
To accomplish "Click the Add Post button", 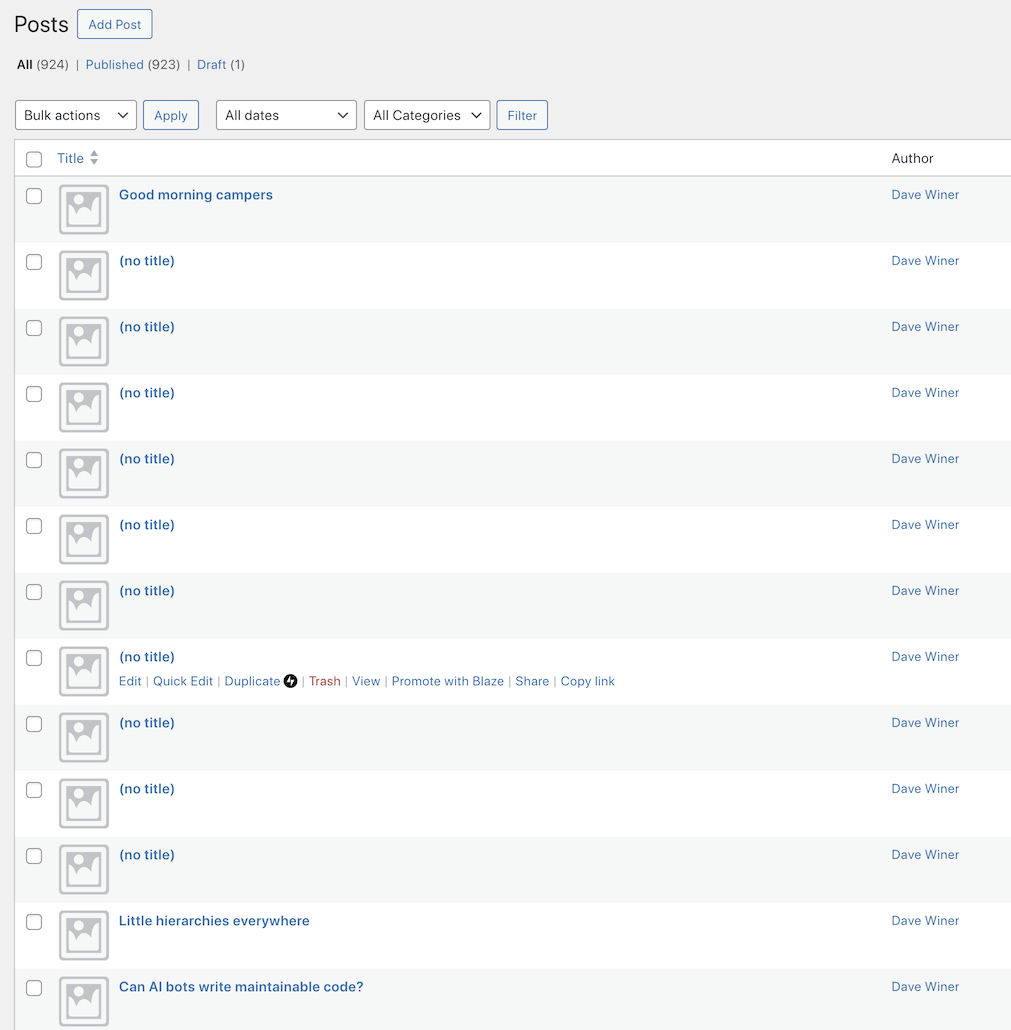I will 115,24.
